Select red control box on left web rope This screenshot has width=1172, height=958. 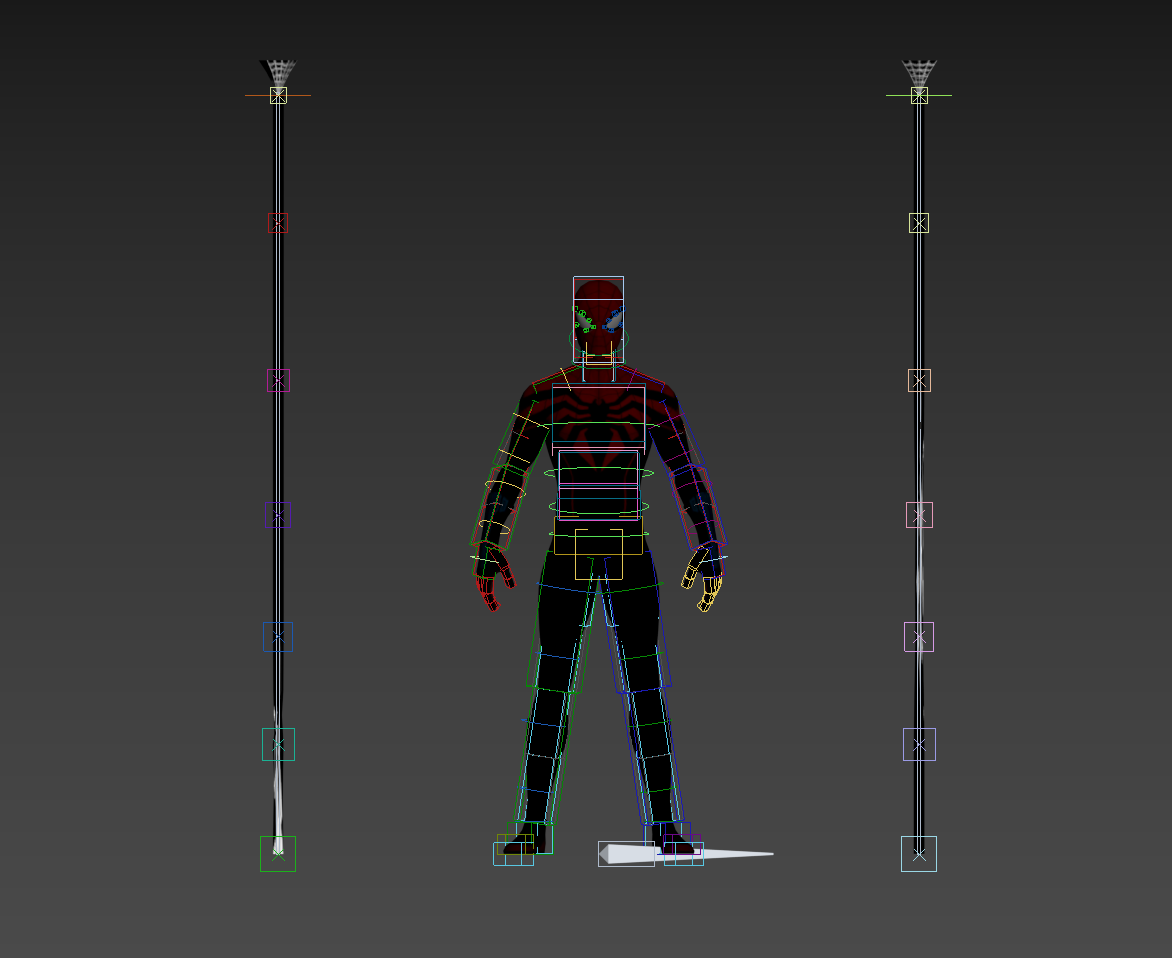[278, 223]
